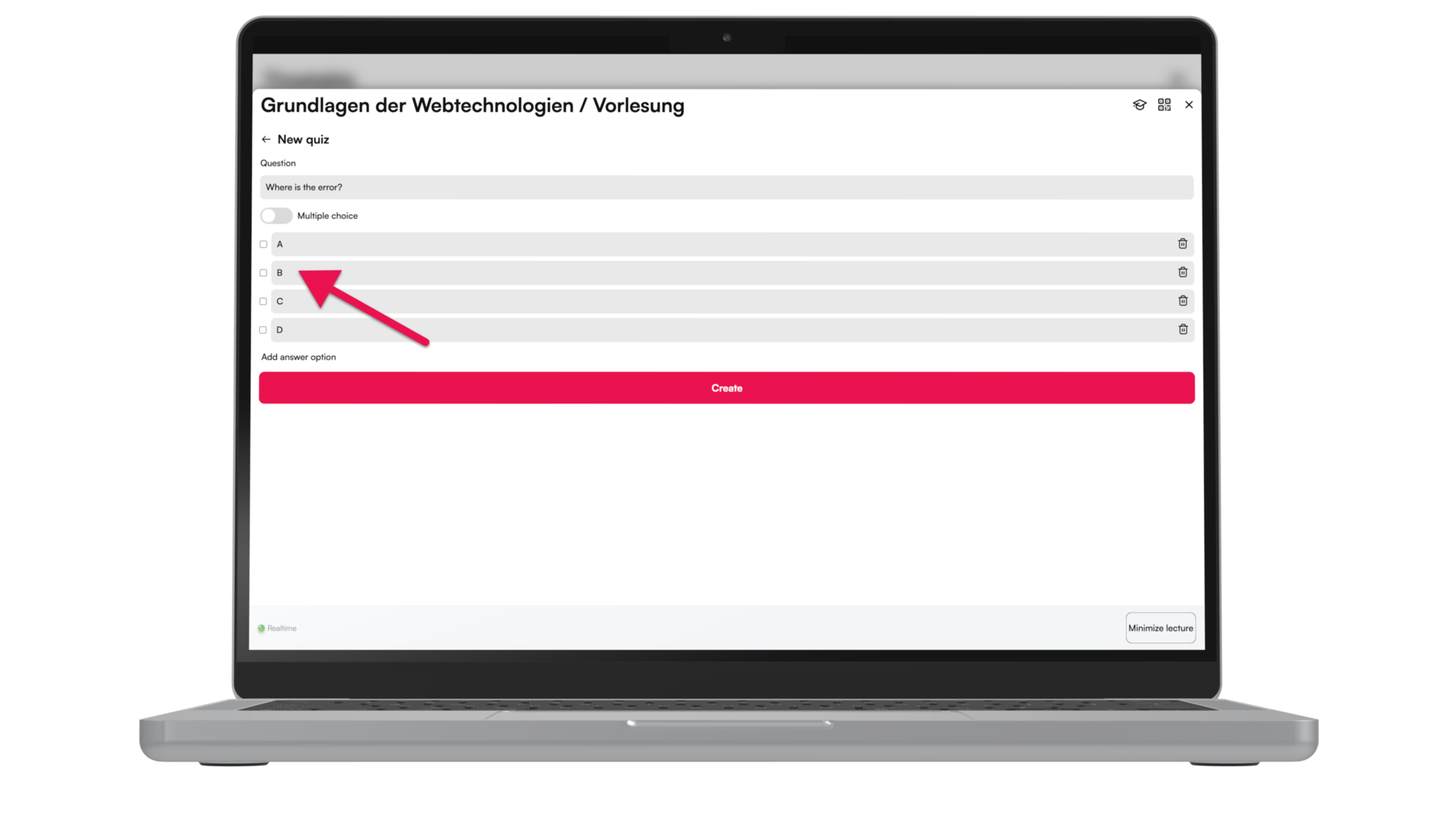Click the delete icon next to answer B

1183,272
